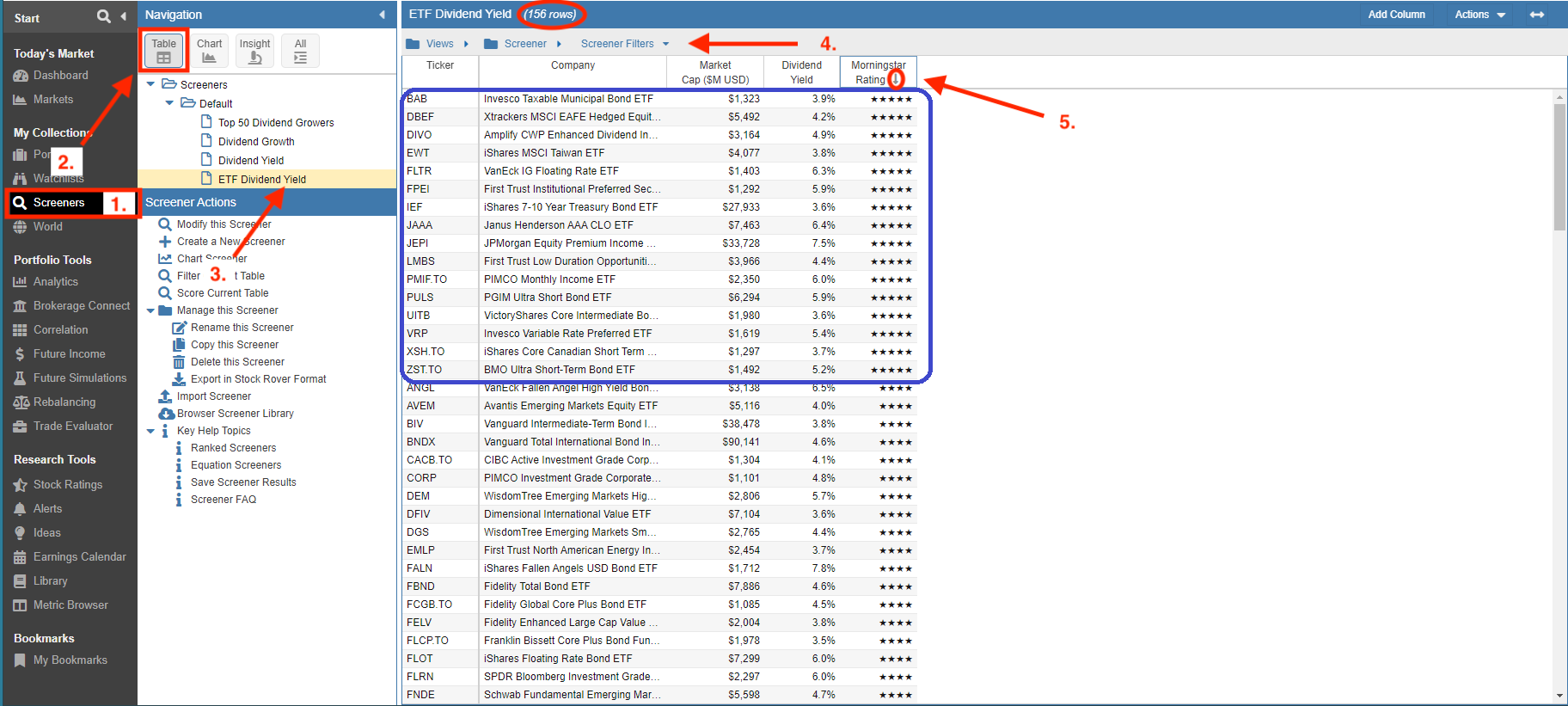
Task: Open Browser Screener Library
Action: point(235,414)
